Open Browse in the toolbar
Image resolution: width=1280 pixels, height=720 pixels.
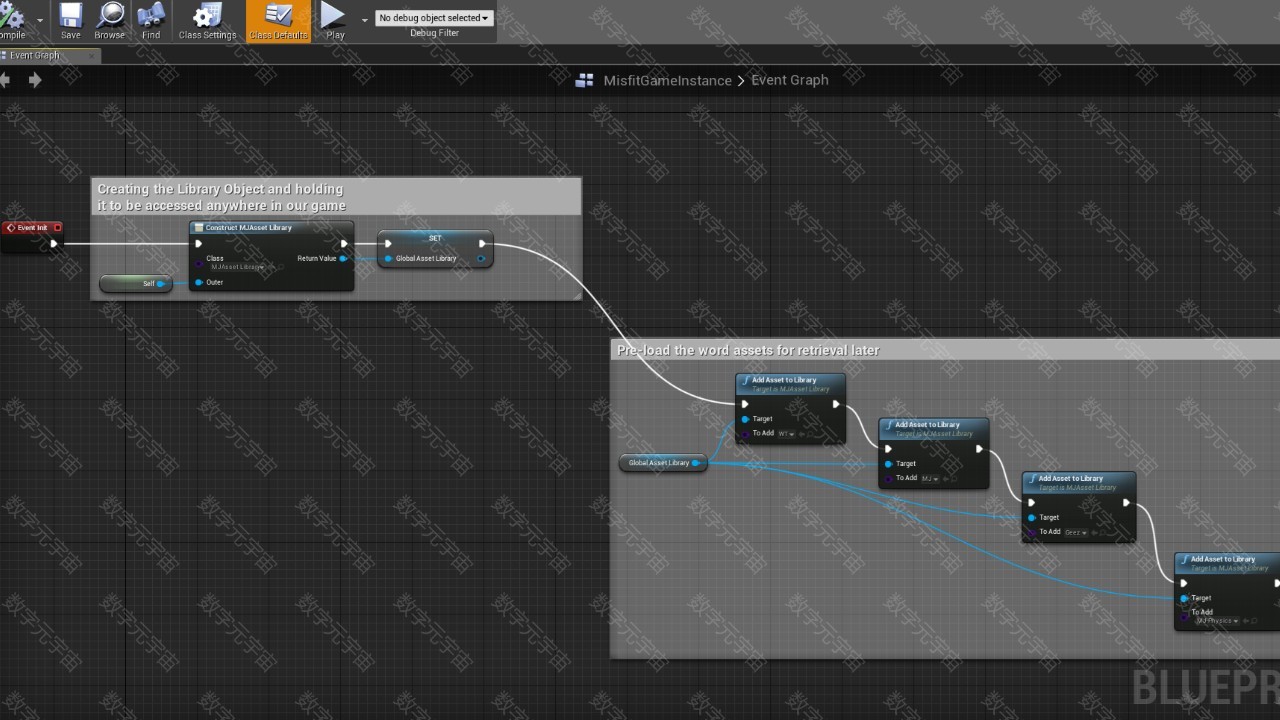(x=110, y=20)
